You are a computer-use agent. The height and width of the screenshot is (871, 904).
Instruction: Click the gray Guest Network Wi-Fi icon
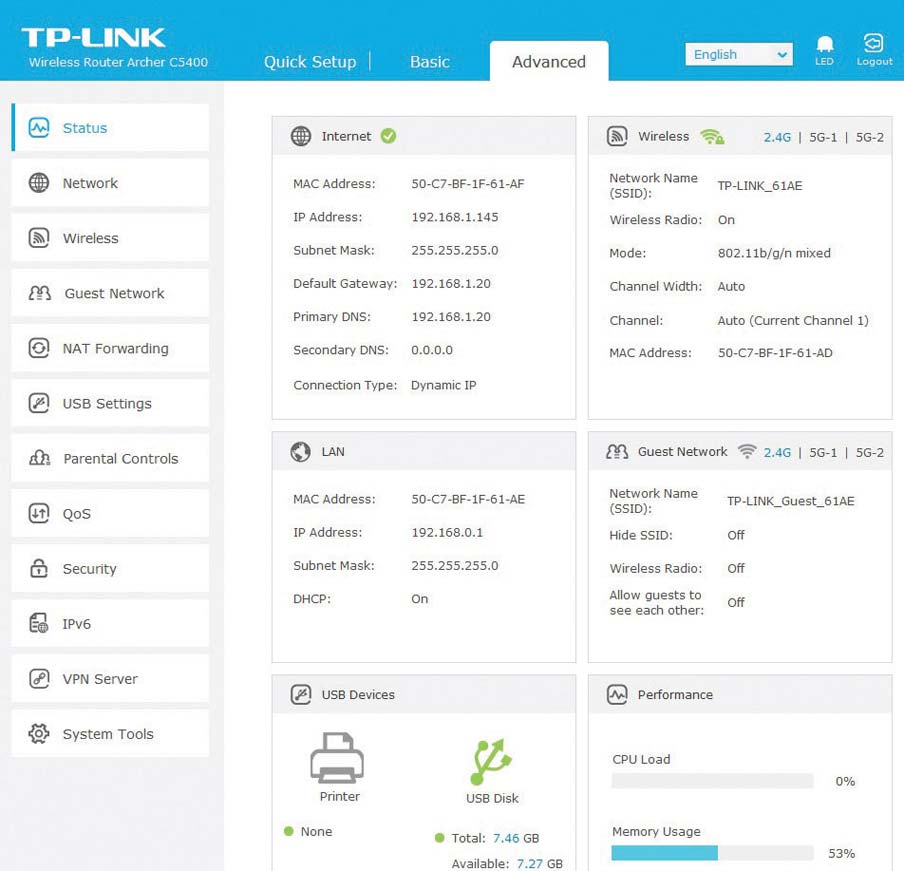(x=747, y=451)
